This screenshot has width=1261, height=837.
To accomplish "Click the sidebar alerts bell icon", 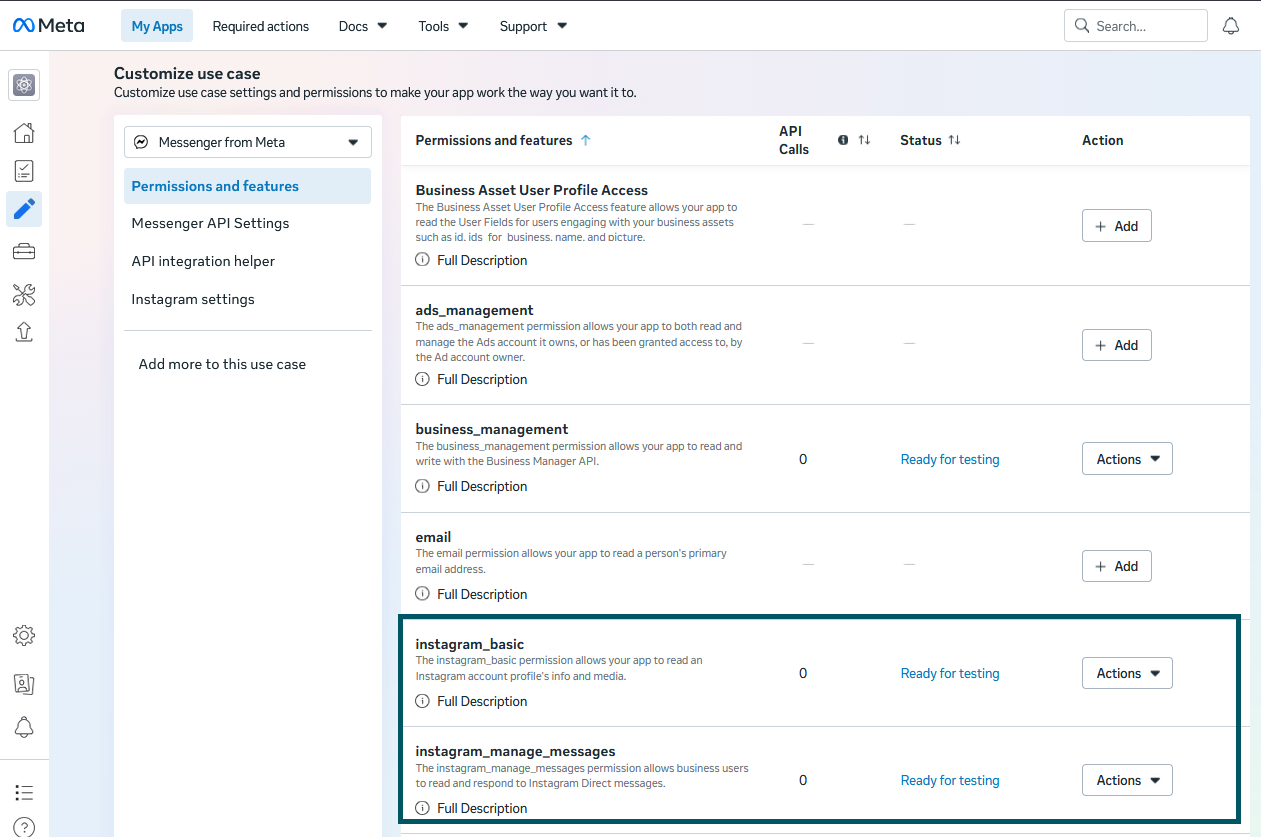I will point(25,727).
